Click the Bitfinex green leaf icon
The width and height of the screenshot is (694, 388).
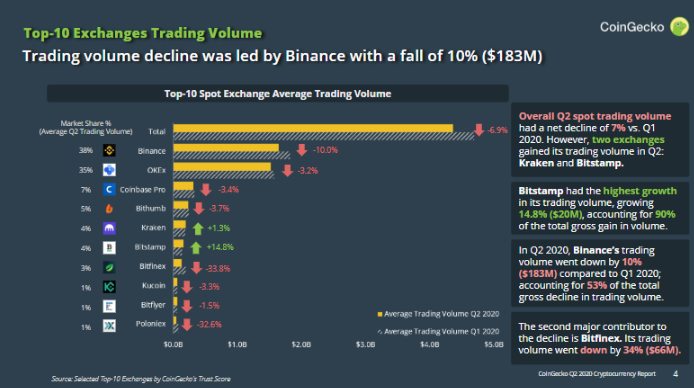[x=109, y=267]
